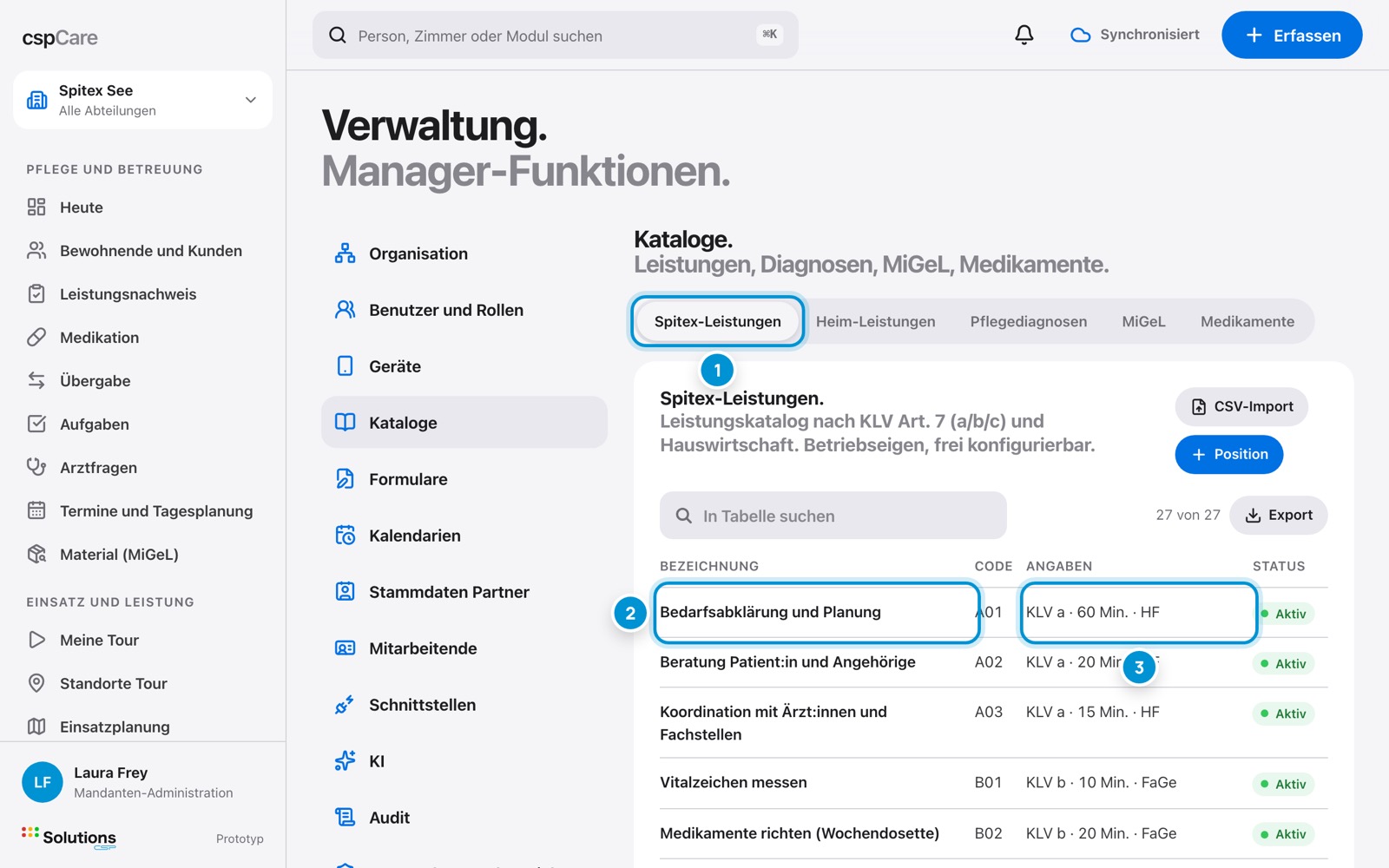Open the Audit section
The height and width of the screenshot is (868, 1389).
[x=464, y=818]
